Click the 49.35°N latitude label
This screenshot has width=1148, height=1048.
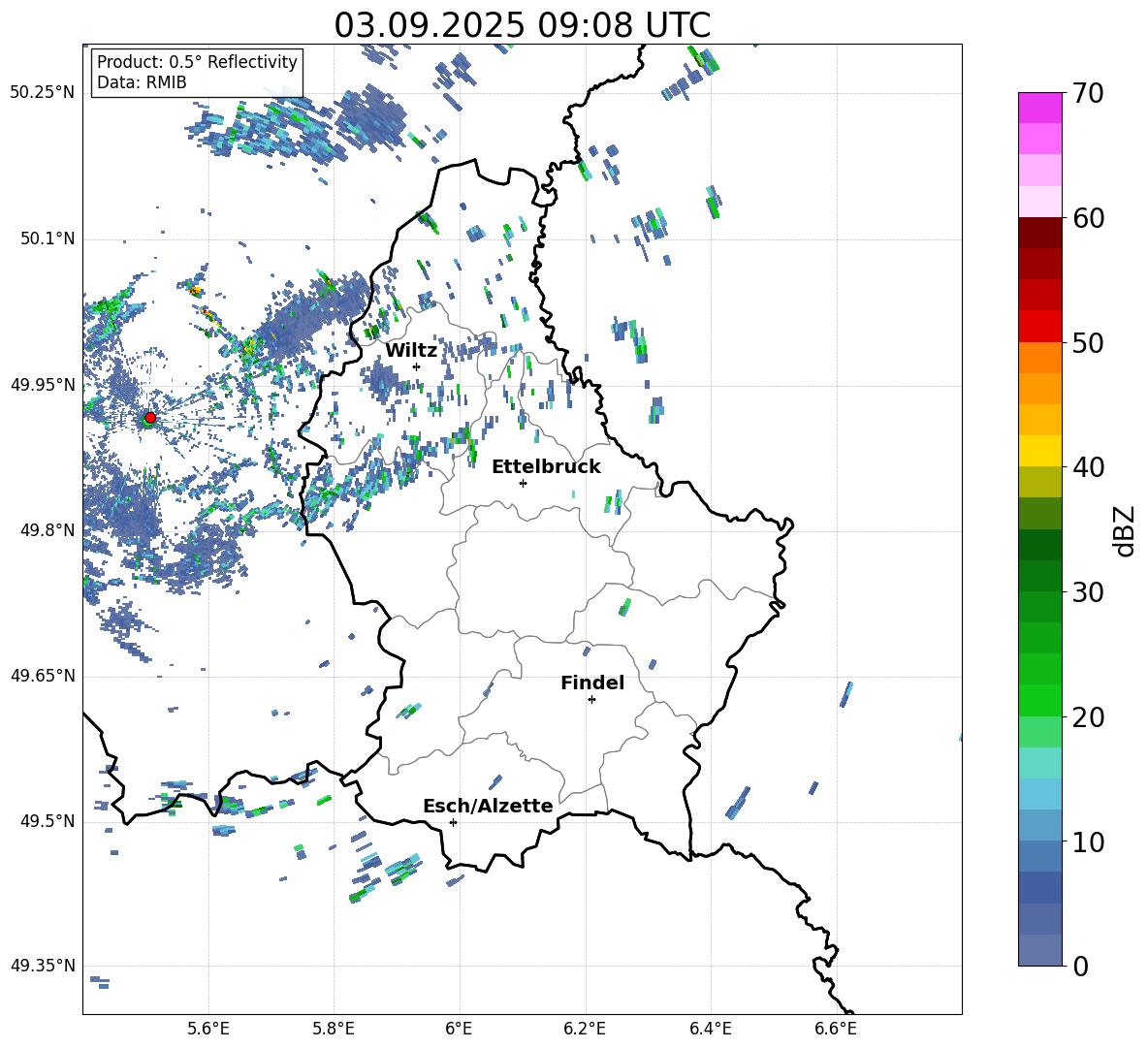point(43,966)
